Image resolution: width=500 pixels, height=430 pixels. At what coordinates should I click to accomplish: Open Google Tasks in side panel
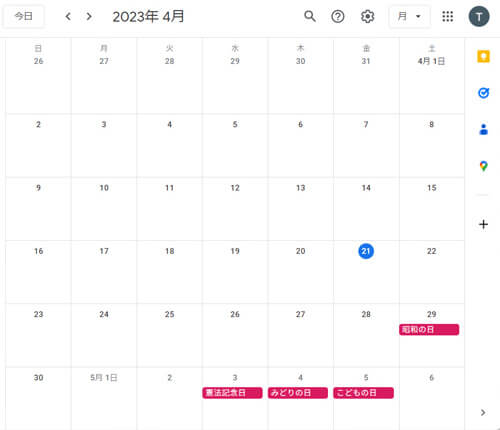click(x=483, y=93)
